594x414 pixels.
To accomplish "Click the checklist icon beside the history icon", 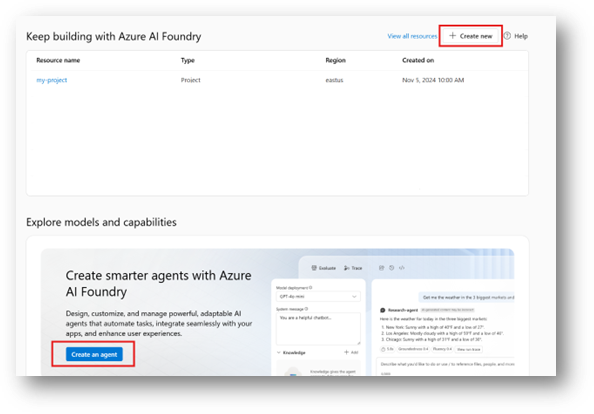I will [x=381, y=268].
